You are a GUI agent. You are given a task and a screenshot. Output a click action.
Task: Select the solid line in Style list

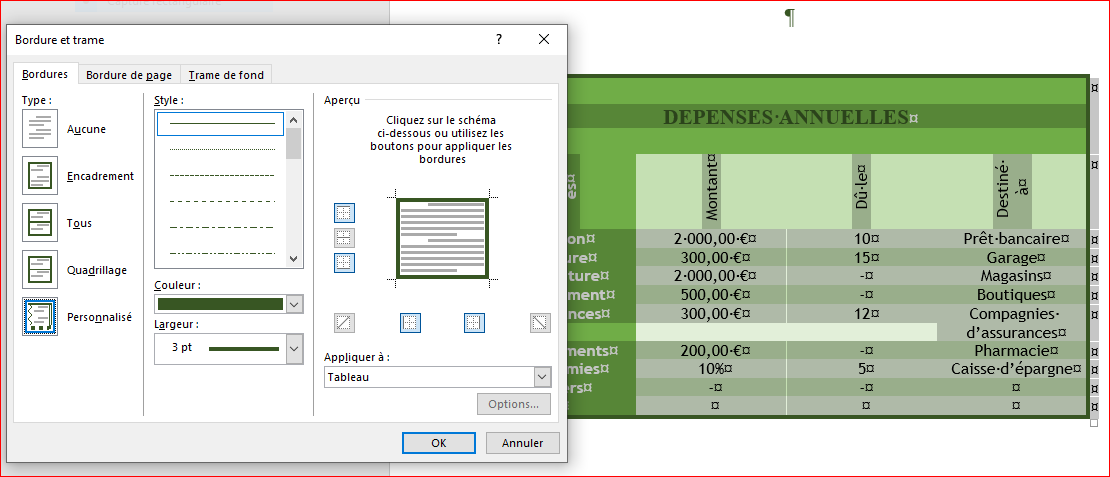point(221,123)
